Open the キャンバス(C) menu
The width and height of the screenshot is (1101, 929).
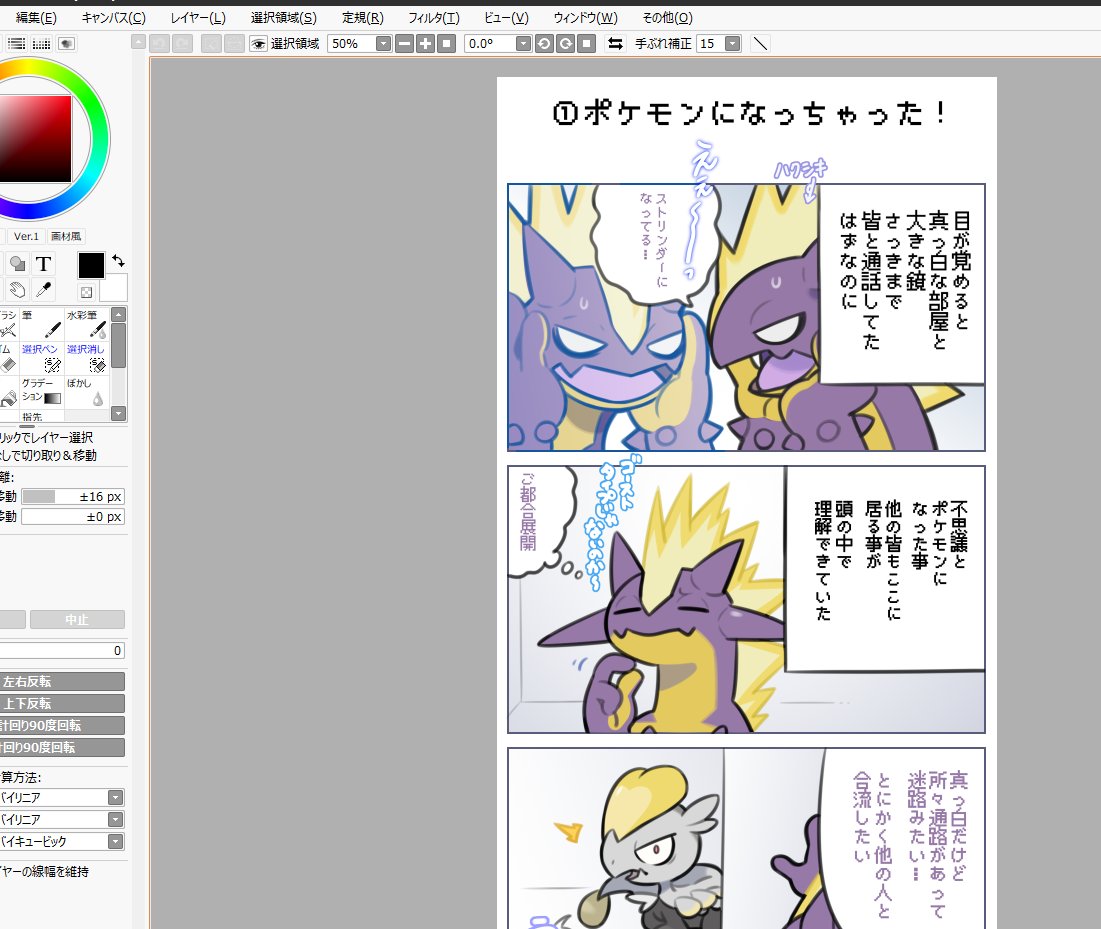[x=114, y=18]
